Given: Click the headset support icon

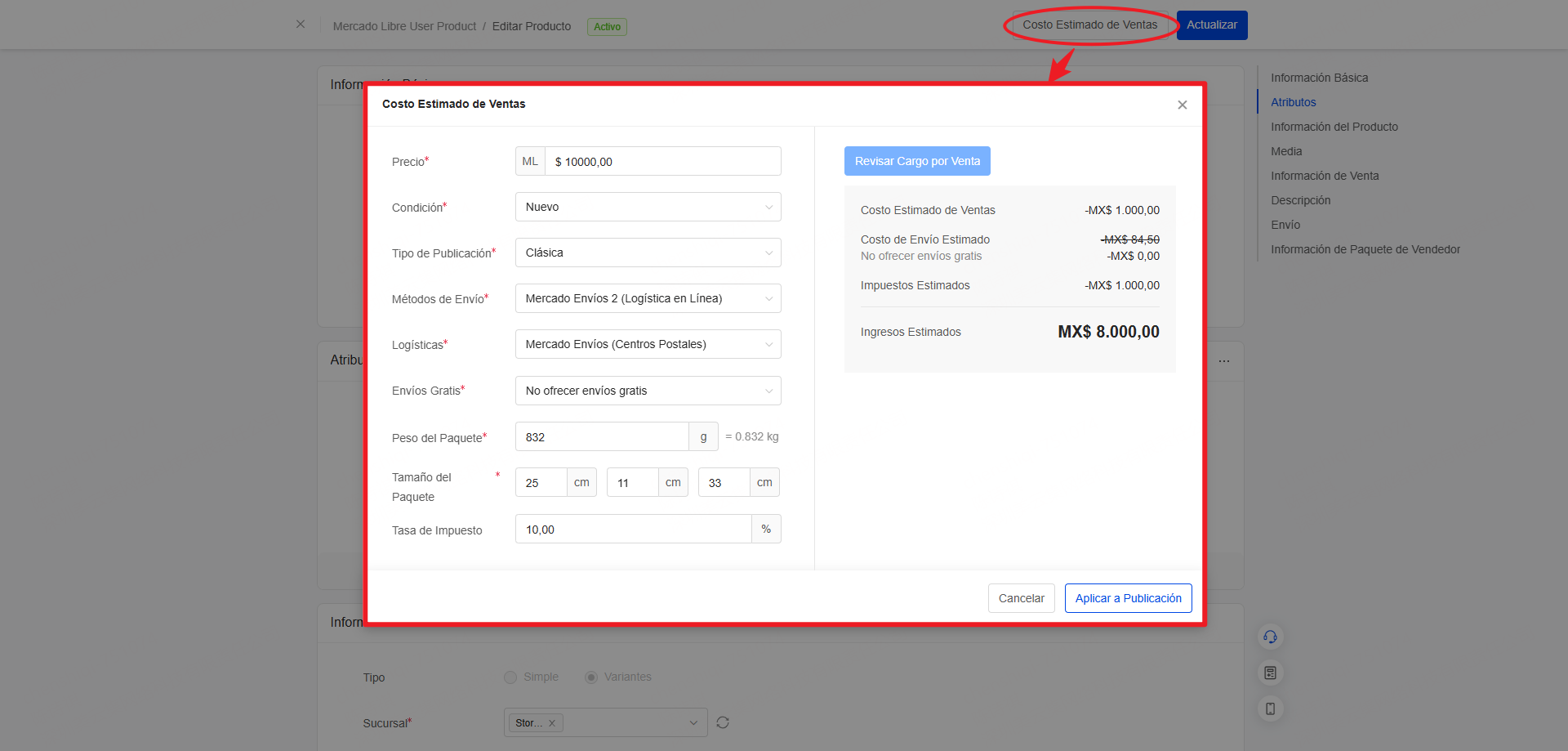Looking at the screenshot, I should pyautogui.click(x=1270, y=637).
